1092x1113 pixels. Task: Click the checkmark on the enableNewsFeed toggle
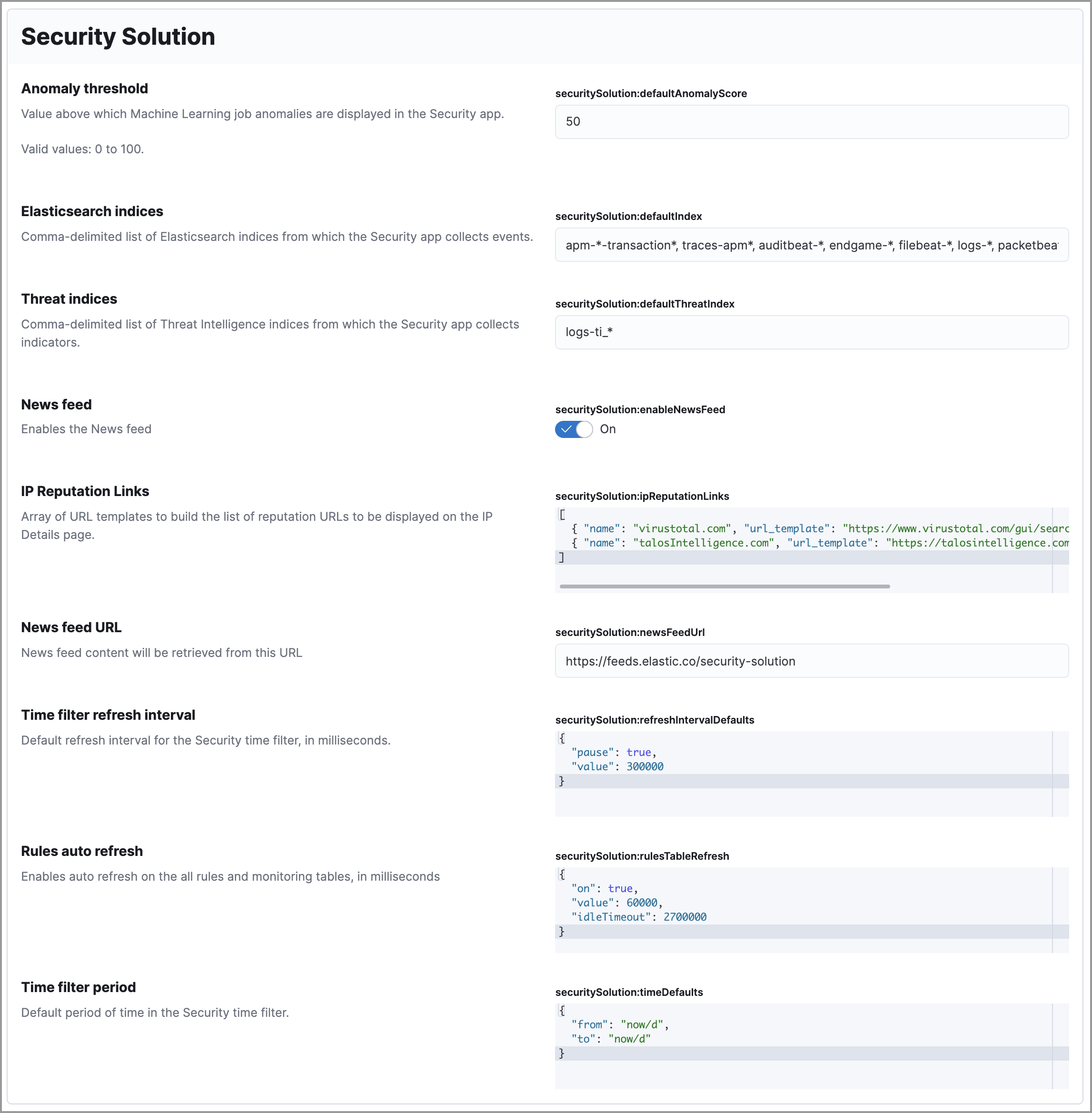[x=566, y=429]
